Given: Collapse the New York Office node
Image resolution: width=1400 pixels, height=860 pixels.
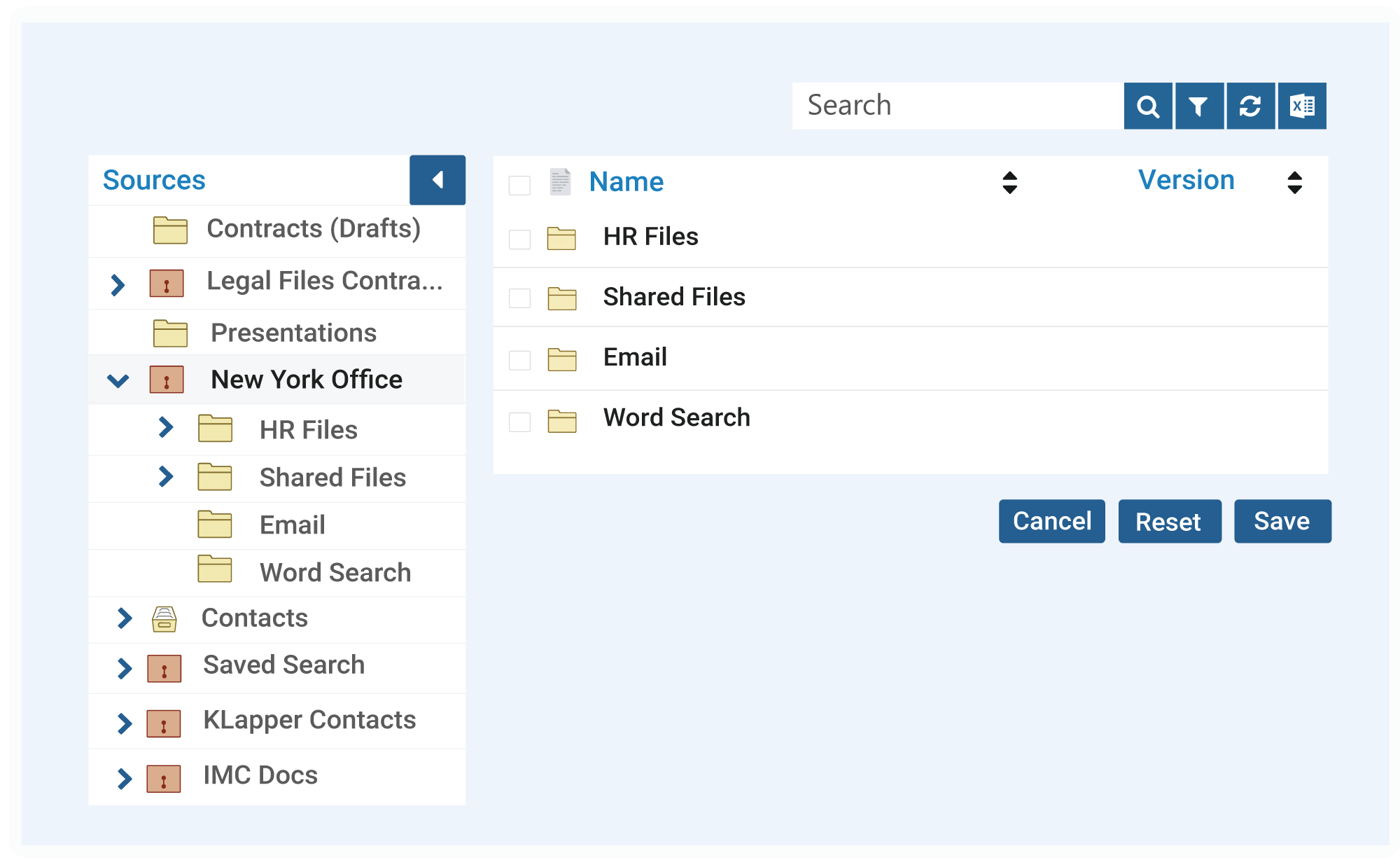Looking at the screenshot, I should 118,381.
